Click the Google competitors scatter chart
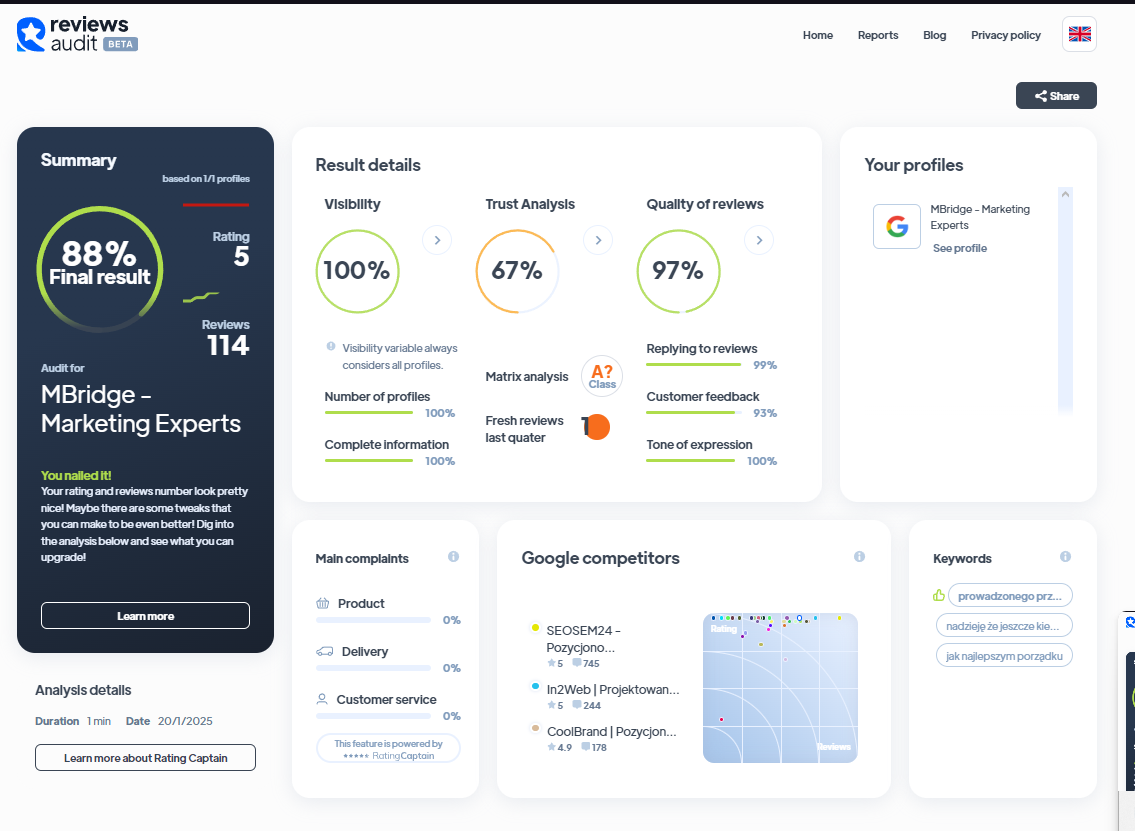The image size is (1135, 831). coord(780,688)
